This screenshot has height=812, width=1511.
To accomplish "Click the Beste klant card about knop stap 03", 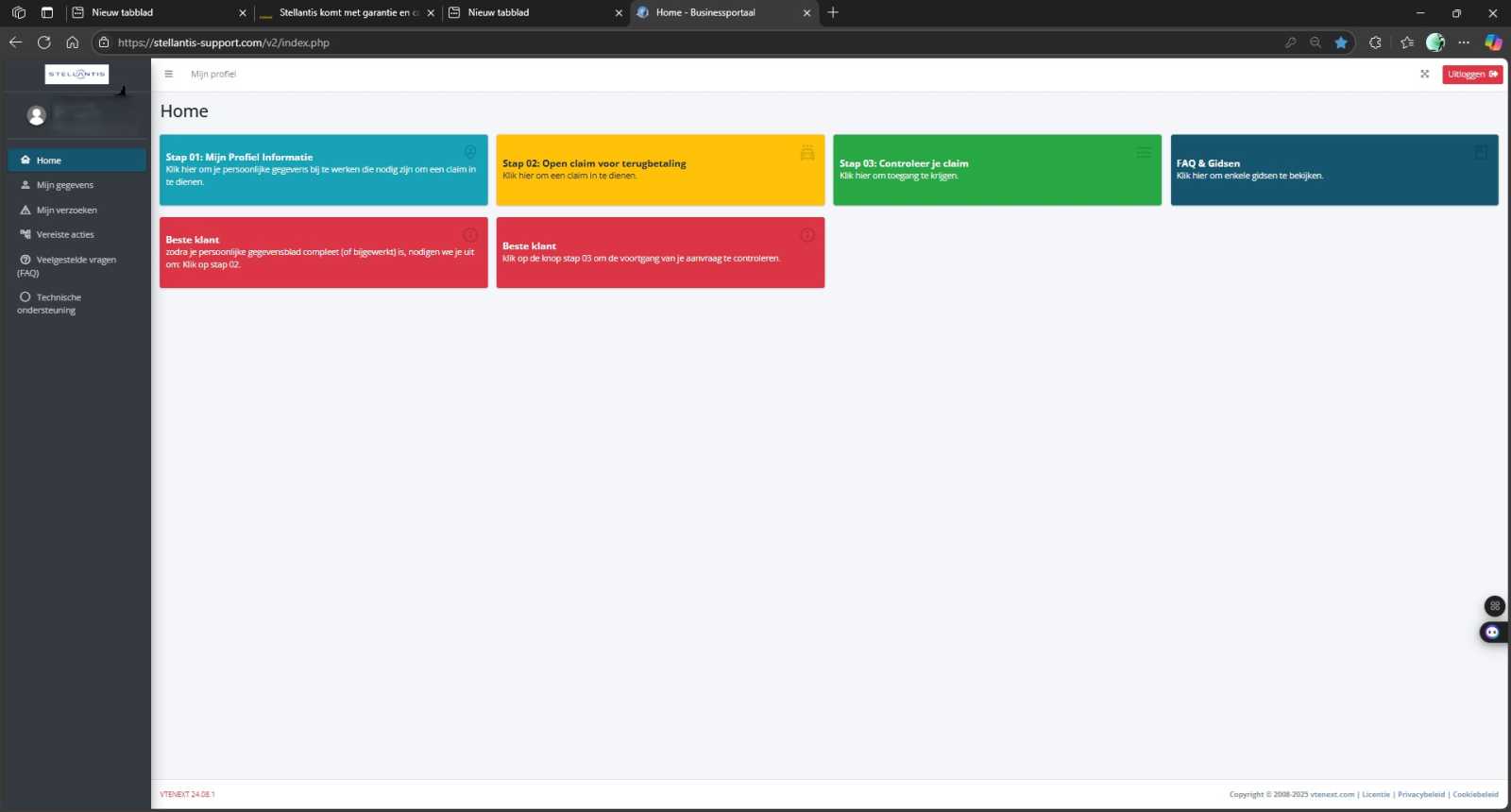I will (660, 252).
